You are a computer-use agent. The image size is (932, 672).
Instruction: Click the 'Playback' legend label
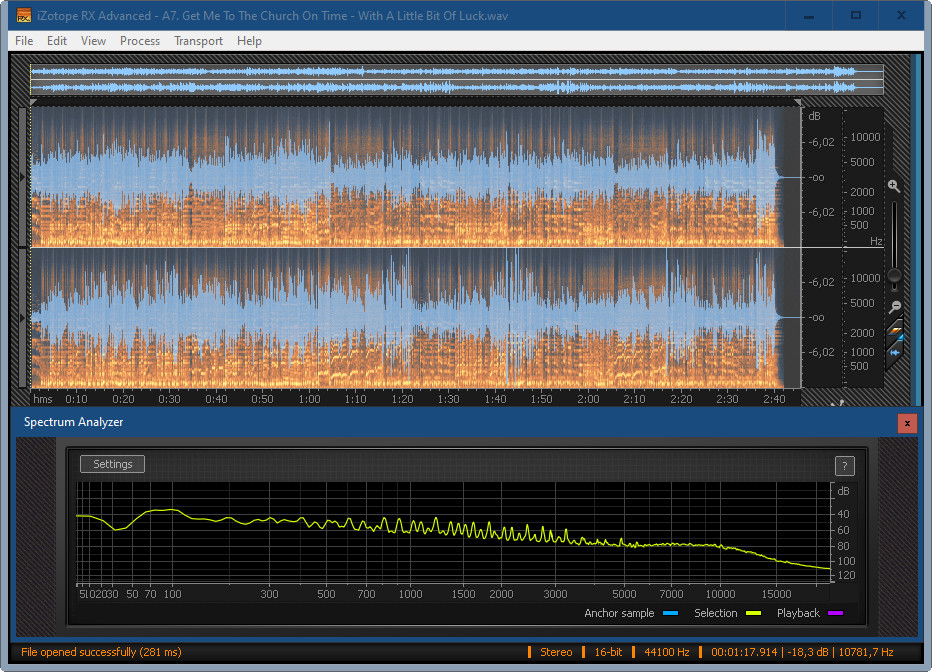coord(798,613)
